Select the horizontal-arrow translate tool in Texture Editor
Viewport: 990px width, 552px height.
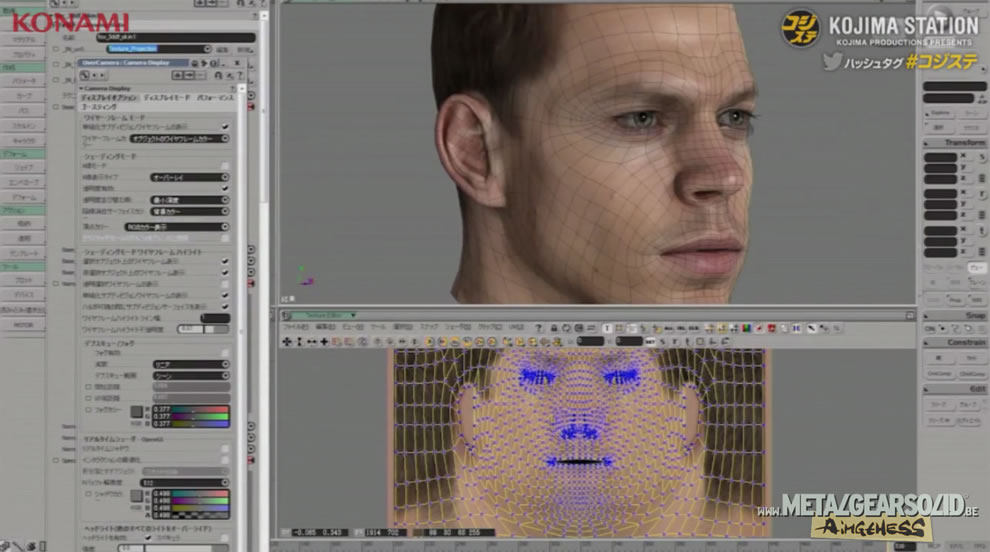[x=312, y=342]
